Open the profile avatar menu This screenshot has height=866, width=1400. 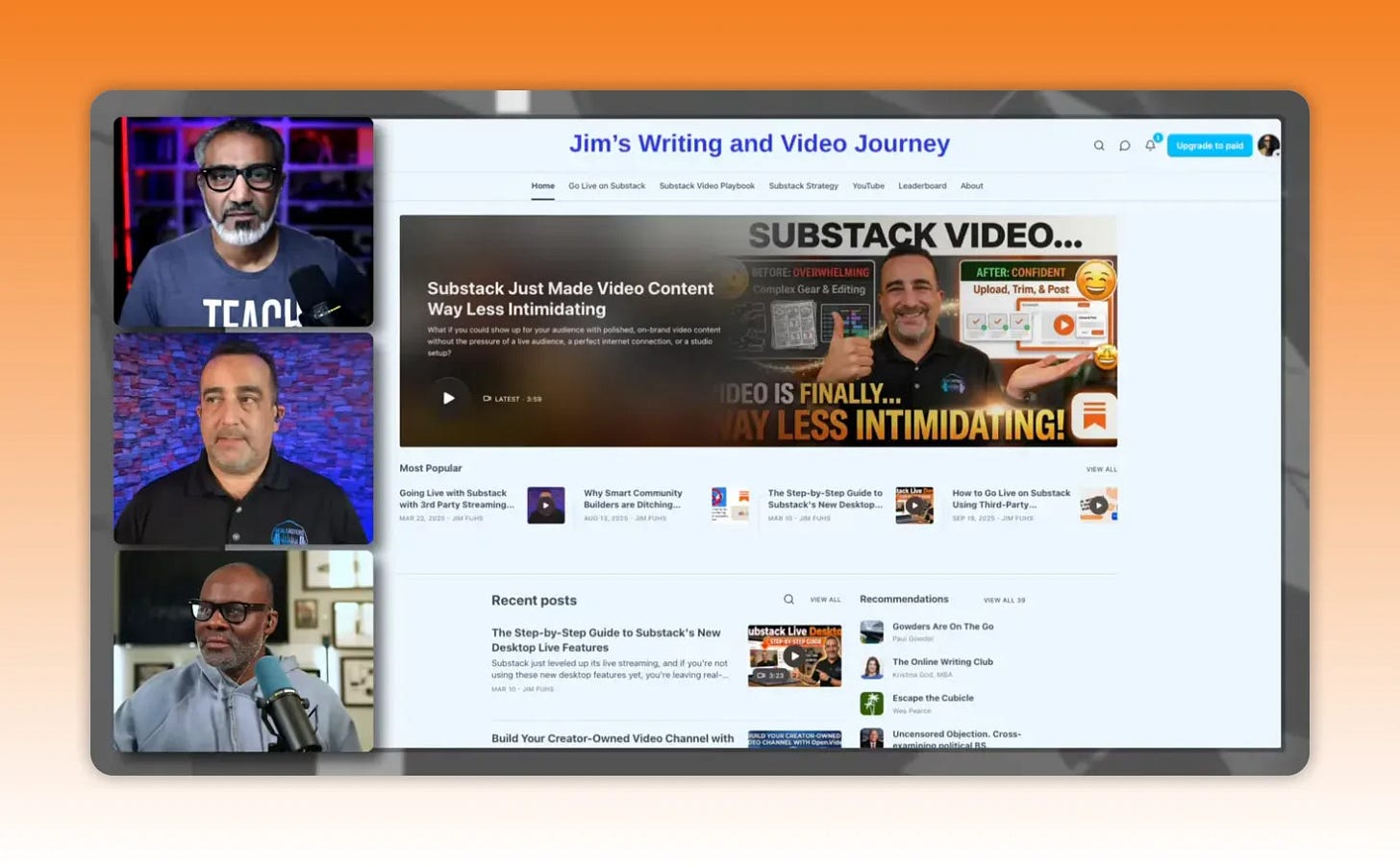(1268, 145)
